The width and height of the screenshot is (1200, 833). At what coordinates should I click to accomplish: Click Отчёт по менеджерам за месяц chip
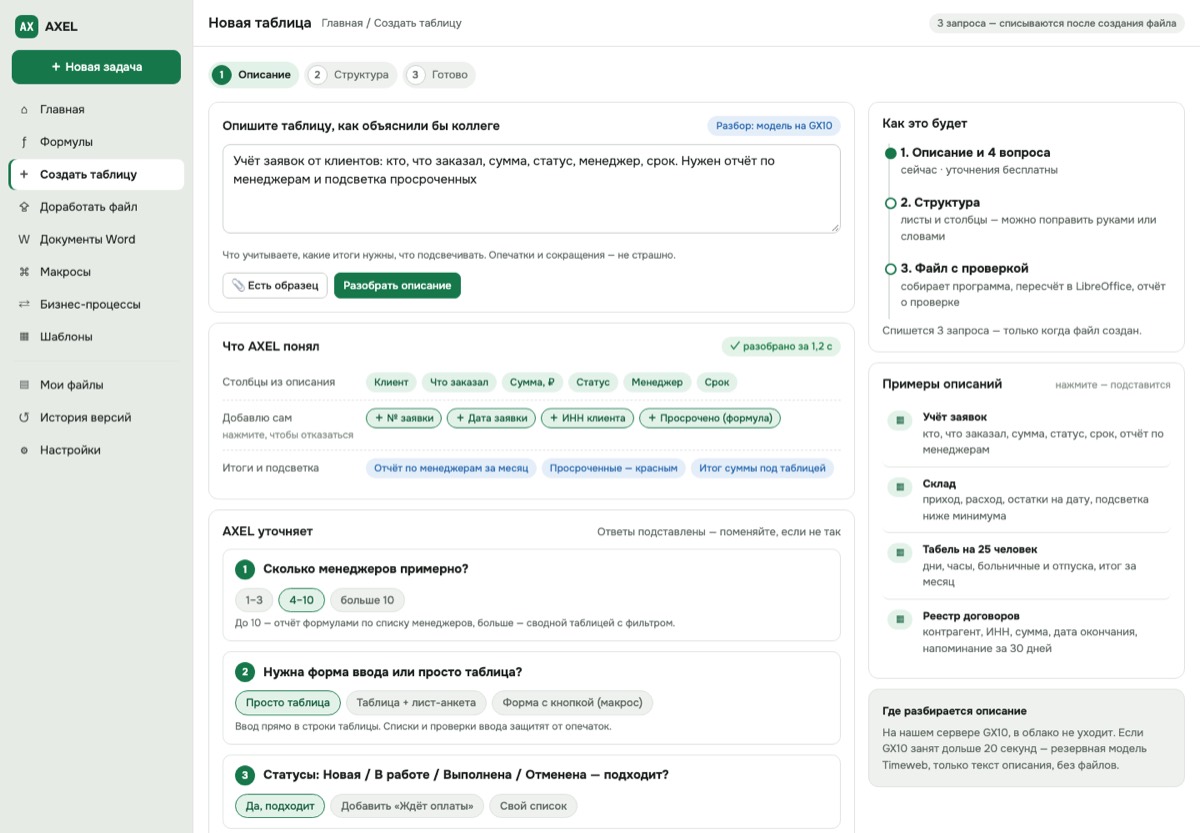click(x=451, y=468)
